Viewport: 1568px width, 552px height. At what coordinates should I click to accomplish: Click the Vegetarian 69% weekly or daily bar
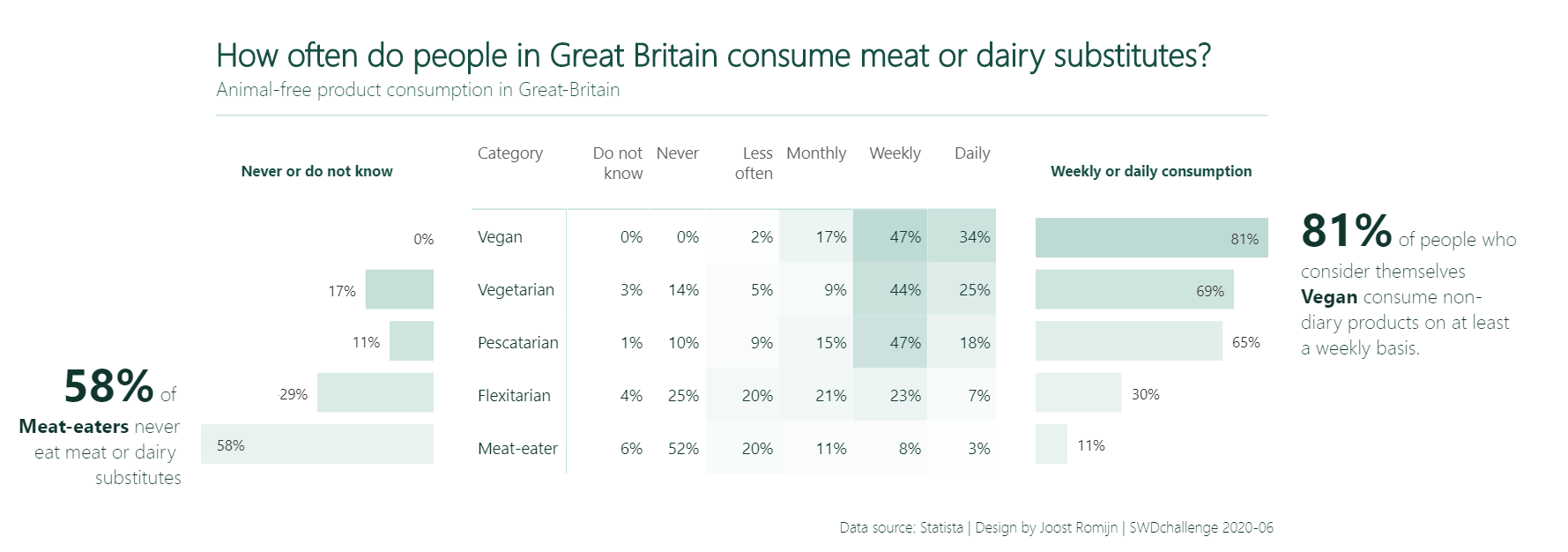coord(1133,290)
